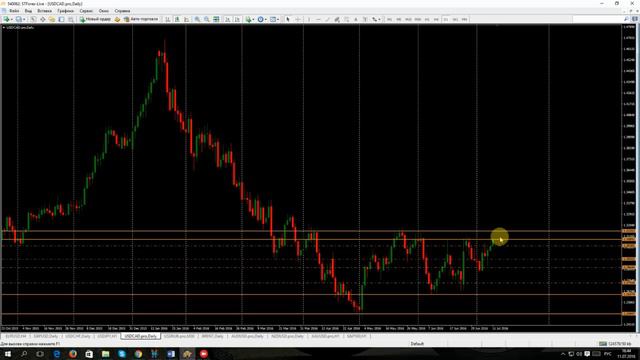
Task: Switch timeframe to H4
Action: (436, 19)
